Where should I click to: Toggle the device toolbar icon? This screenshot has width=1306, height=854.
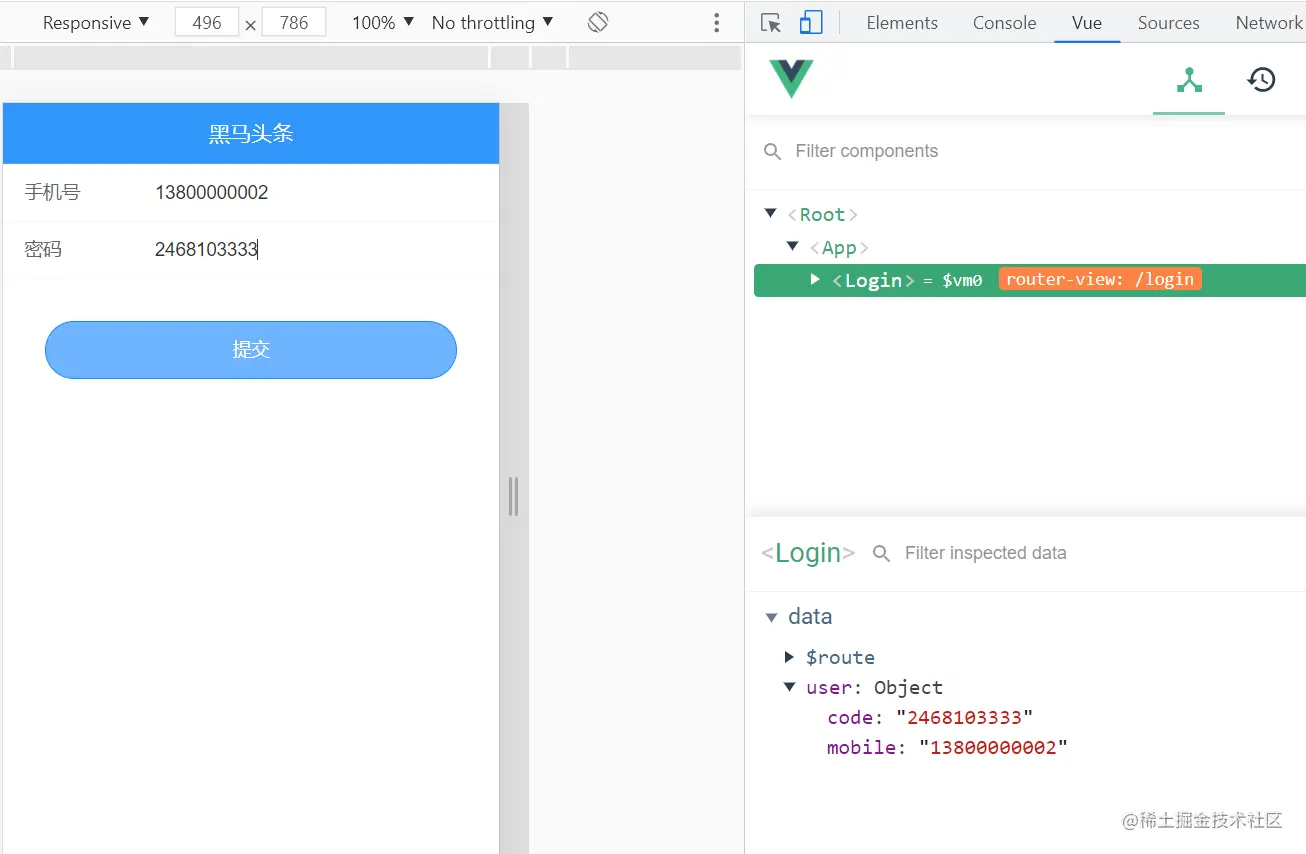(x=811, y=22)
